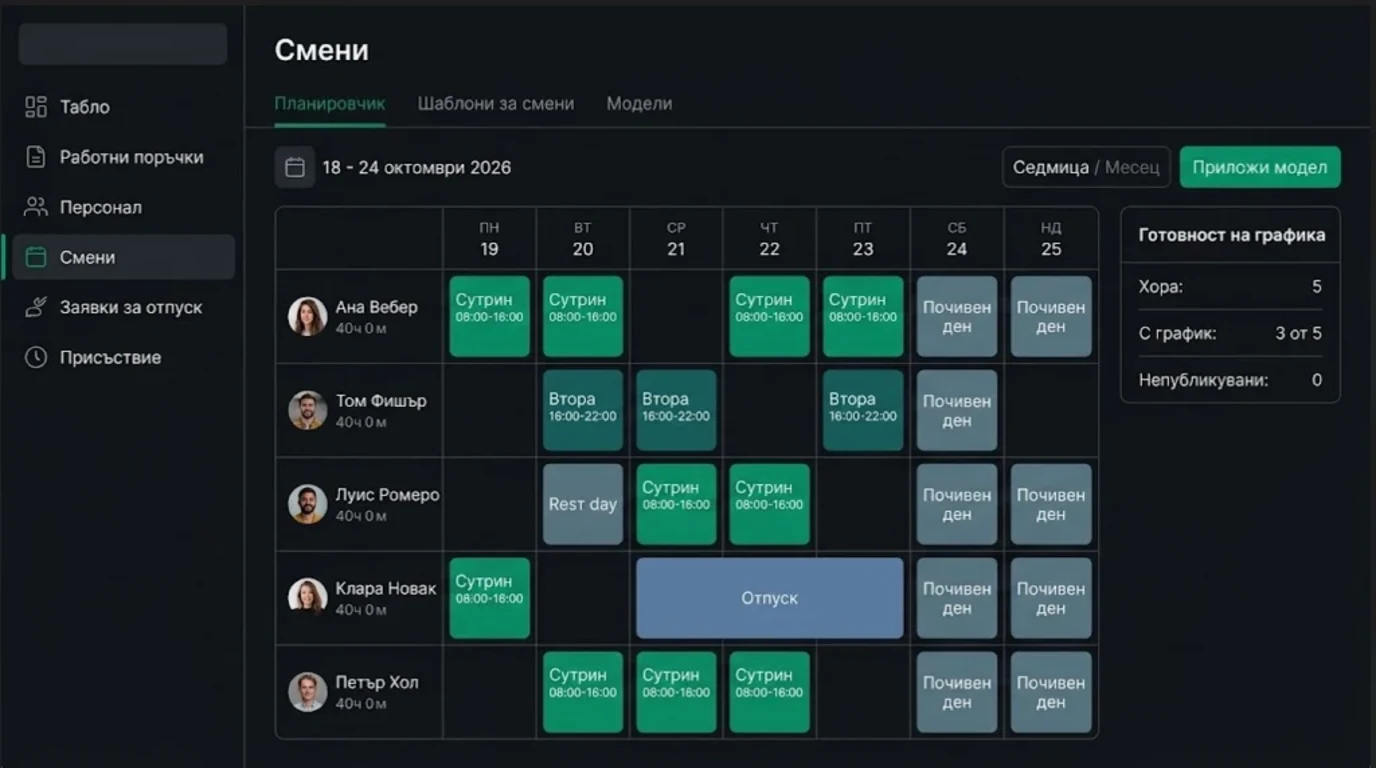The width and height of the screenshot is (1376, 768).
Task: Select Клара Новак's avatar
Action: click(x=307, y=598)
